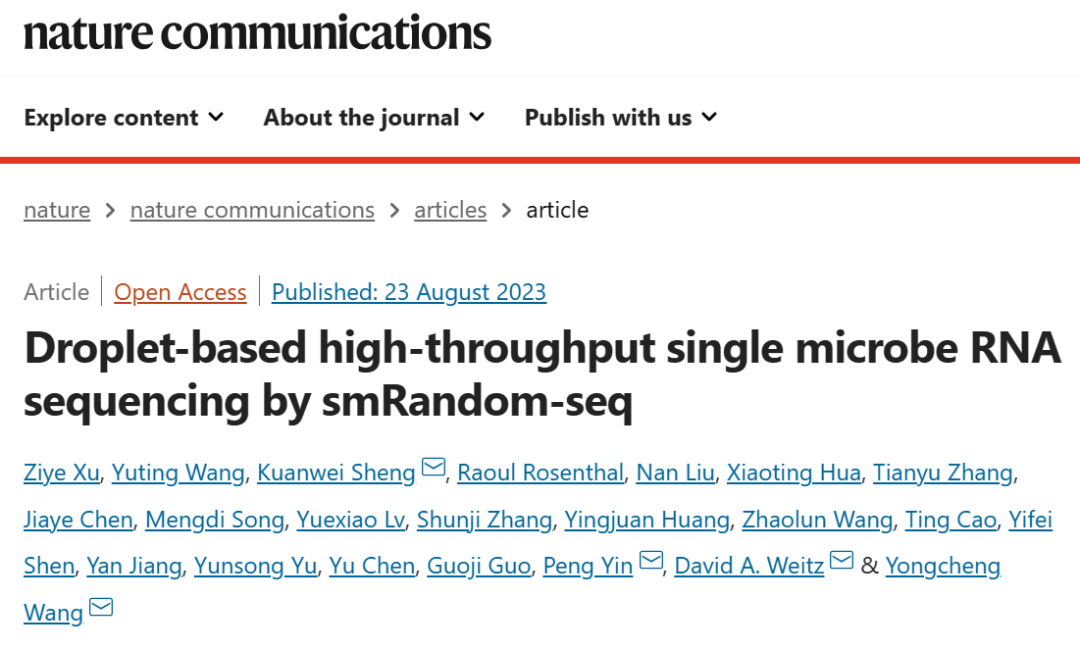Click envelope icon next to Kuanwei Sheng

(x=433, y=468)
